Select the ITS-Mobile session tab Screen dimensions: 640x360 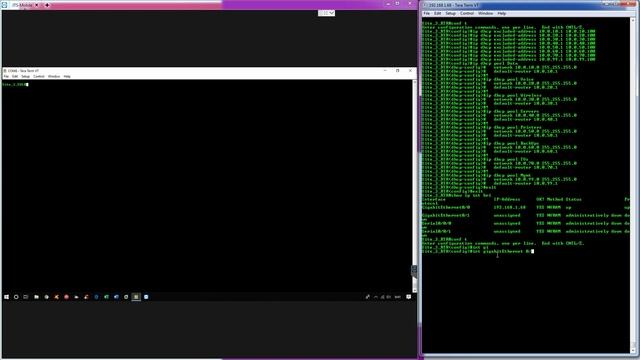[22, 5]
